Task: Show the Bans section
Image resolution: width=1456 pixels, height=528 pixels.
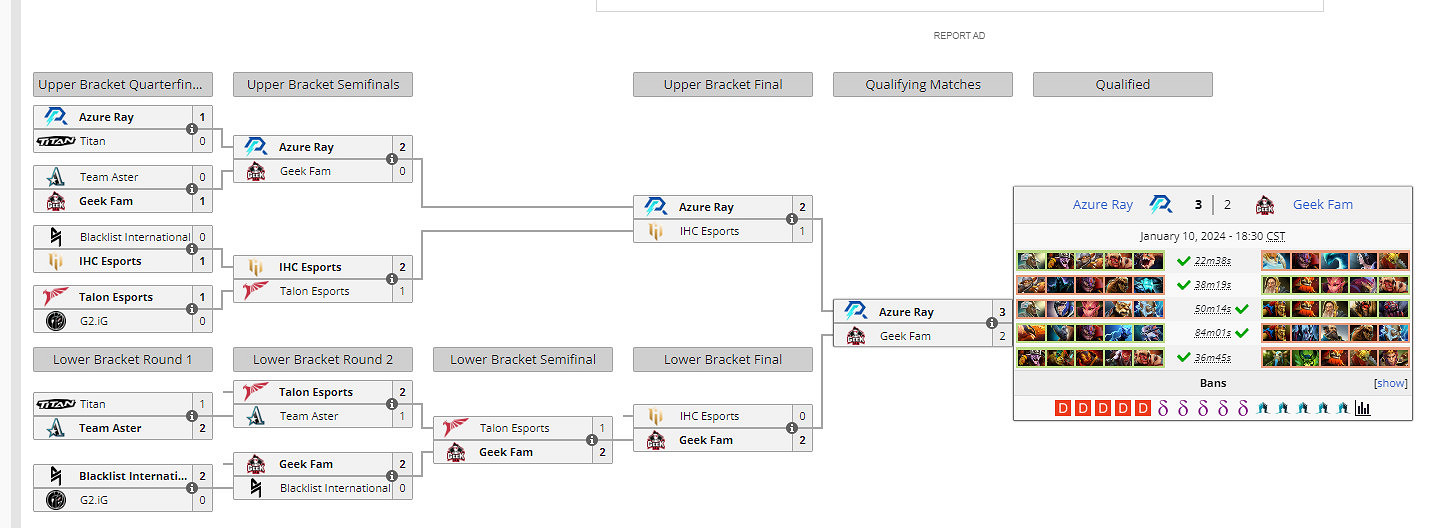Action: click(1391, 383)
